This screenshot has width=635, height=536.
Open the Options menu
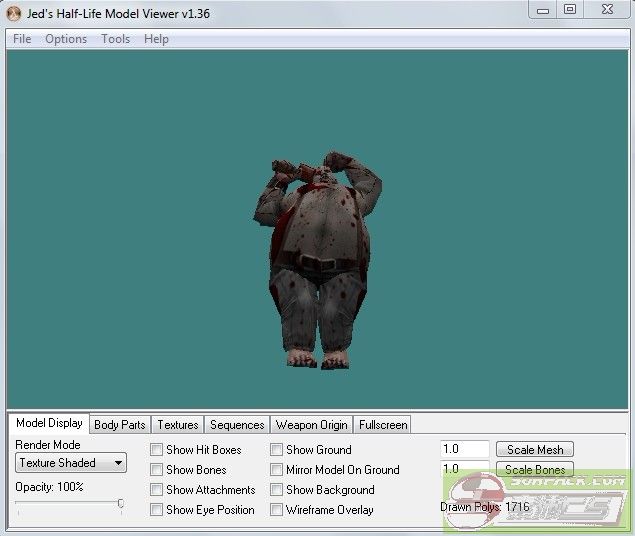point(66,39)
